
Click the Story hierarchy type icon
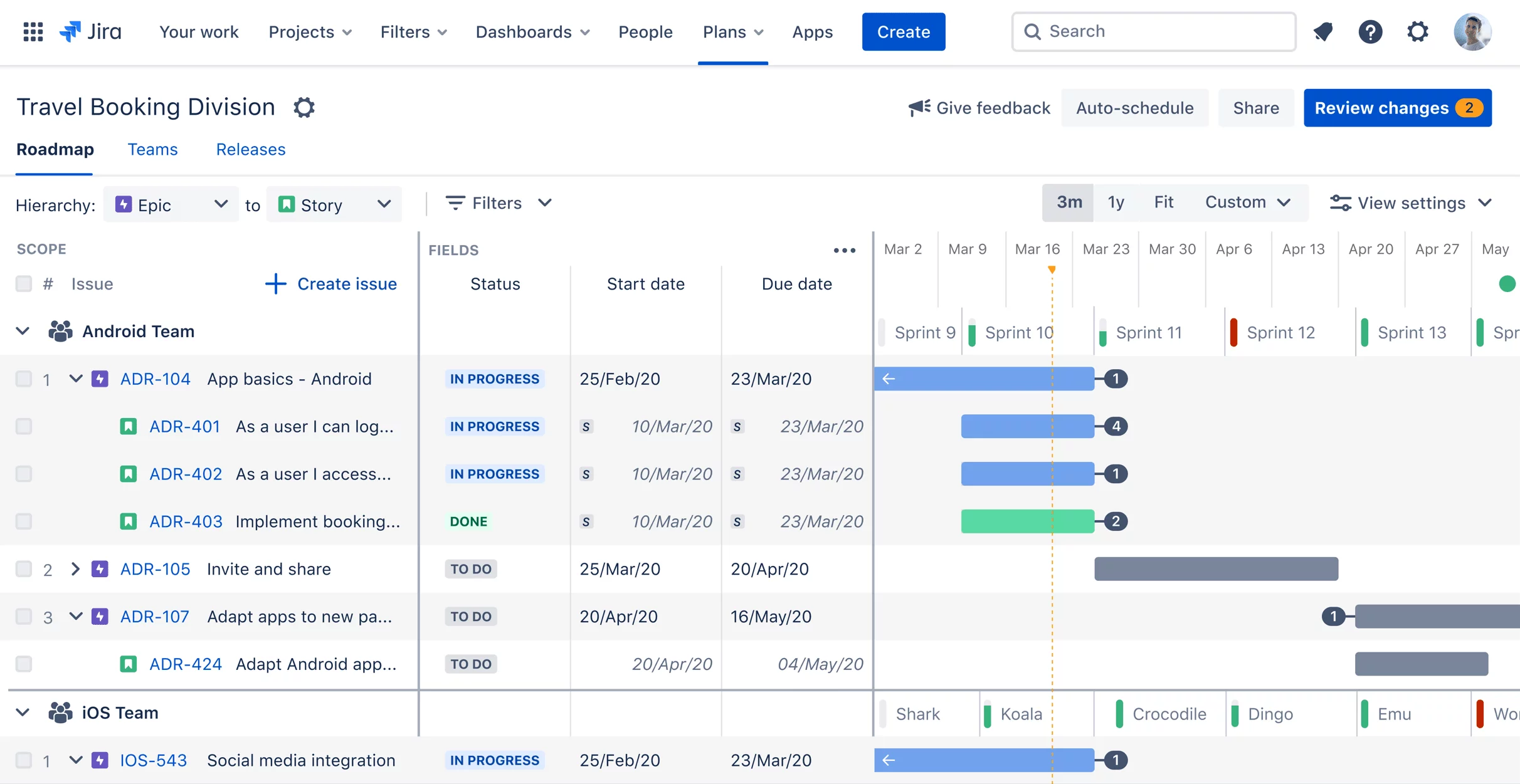(x=287, y=204)
